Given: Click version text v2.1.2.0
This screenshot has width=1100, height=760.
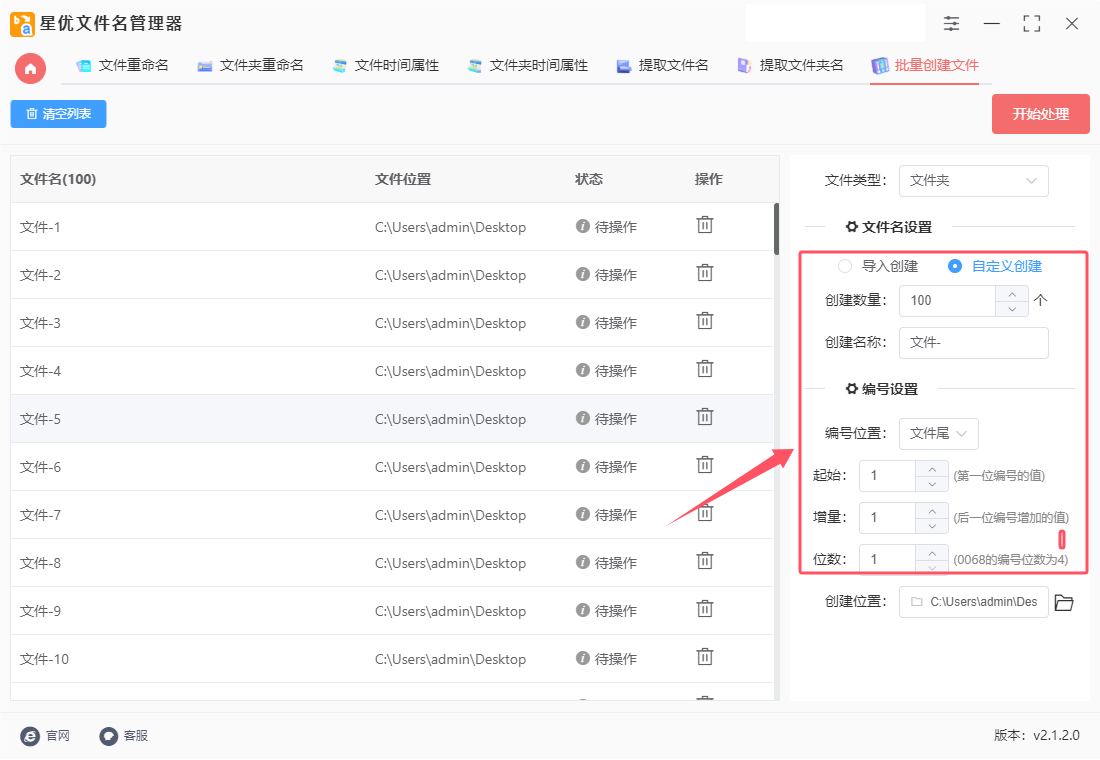Looking at the screenshot, I should (x=1057, y=735).
